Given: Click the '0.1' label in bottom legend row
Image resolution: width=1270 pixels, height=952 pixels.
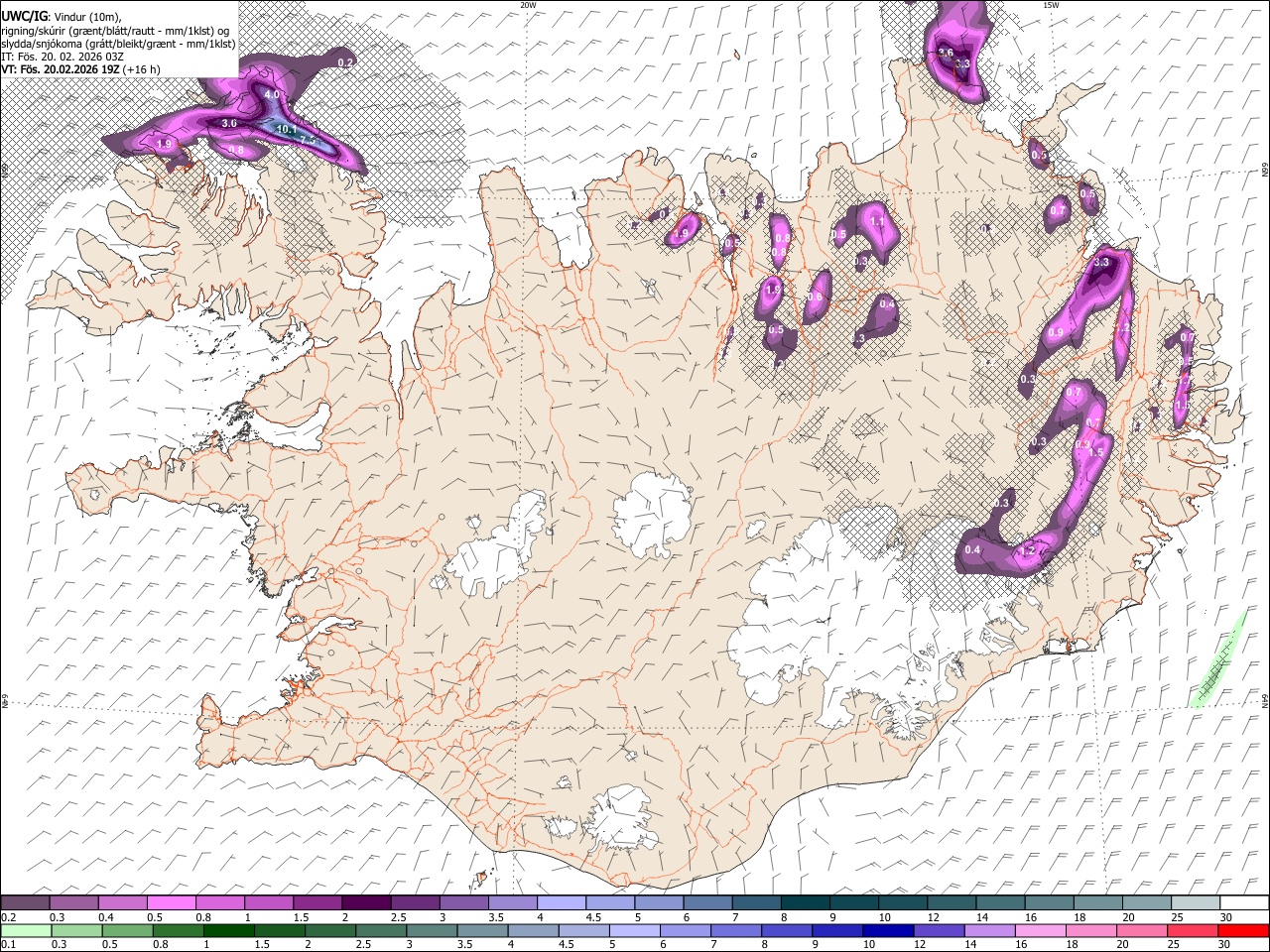Looking at the screenshot, I should coord(9,944).
